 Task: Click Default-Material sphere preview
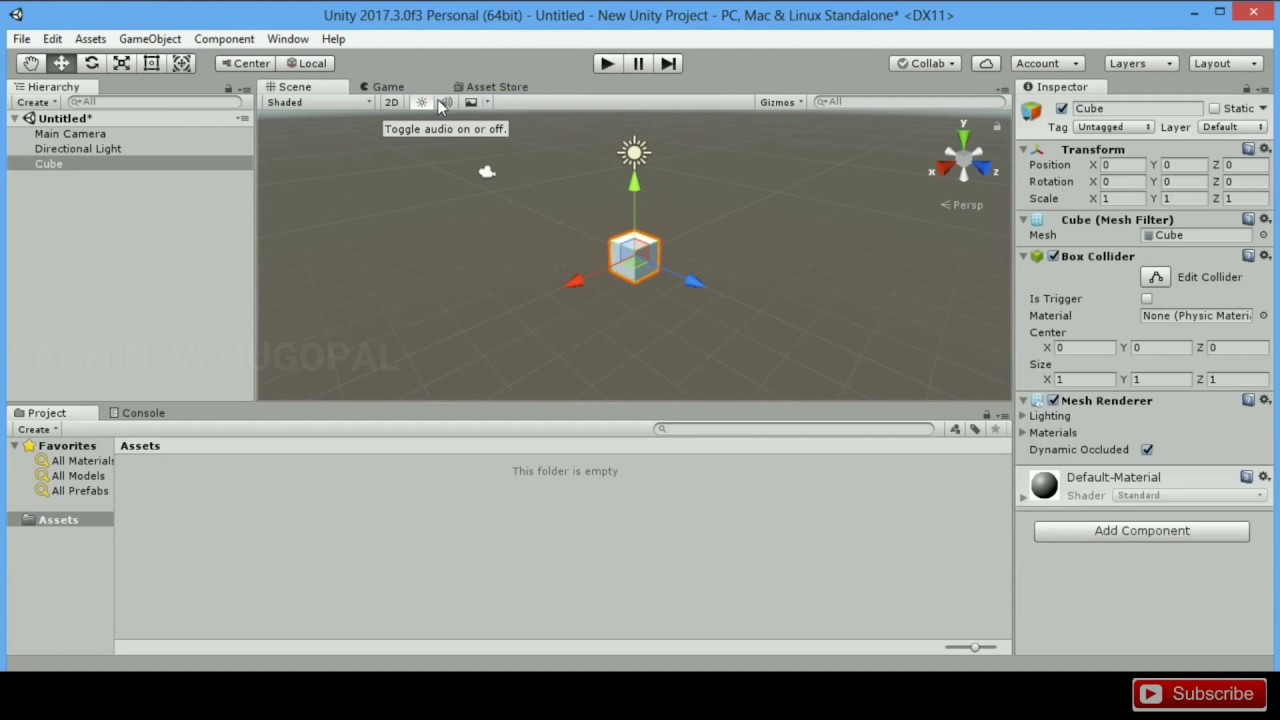point(1044,485)
